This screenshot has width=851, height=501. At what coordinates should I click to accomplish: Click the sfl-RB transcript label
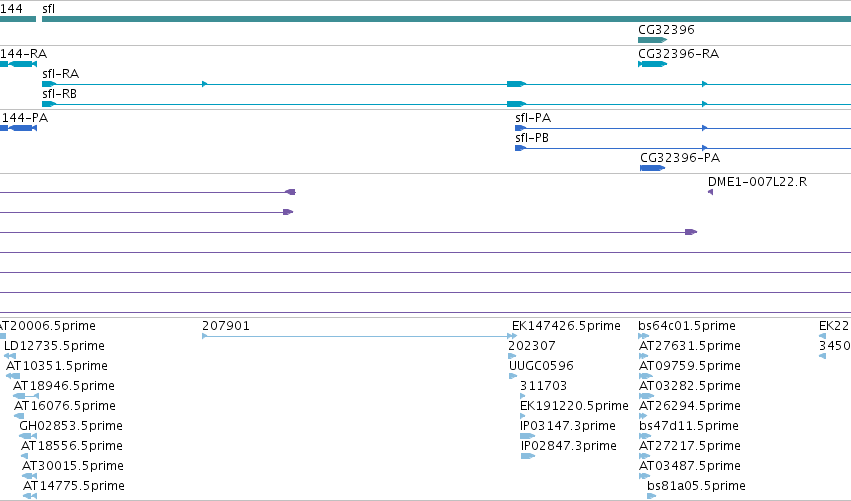59,94
